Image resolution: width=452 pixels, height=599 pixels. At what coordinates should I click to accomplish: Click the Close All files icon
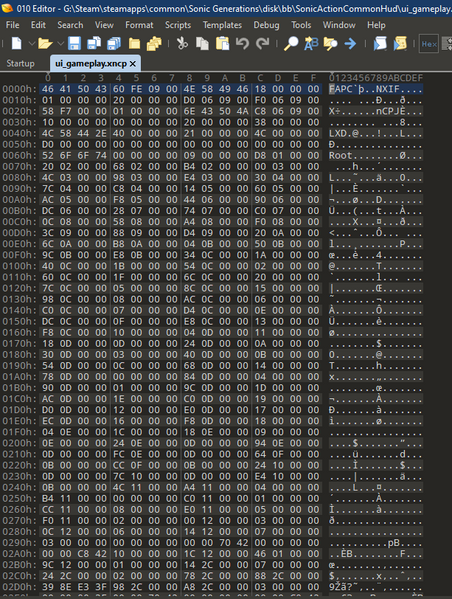[x=154, y=43]
